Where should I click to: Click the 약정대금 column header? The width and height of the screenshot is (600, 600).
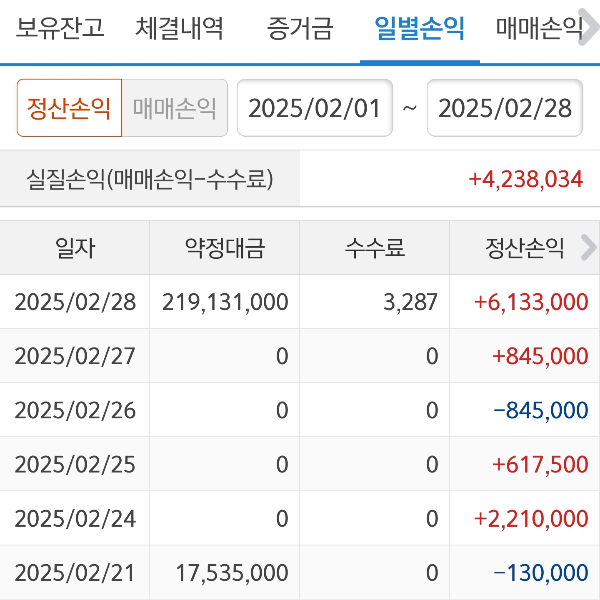pos(225,248)
